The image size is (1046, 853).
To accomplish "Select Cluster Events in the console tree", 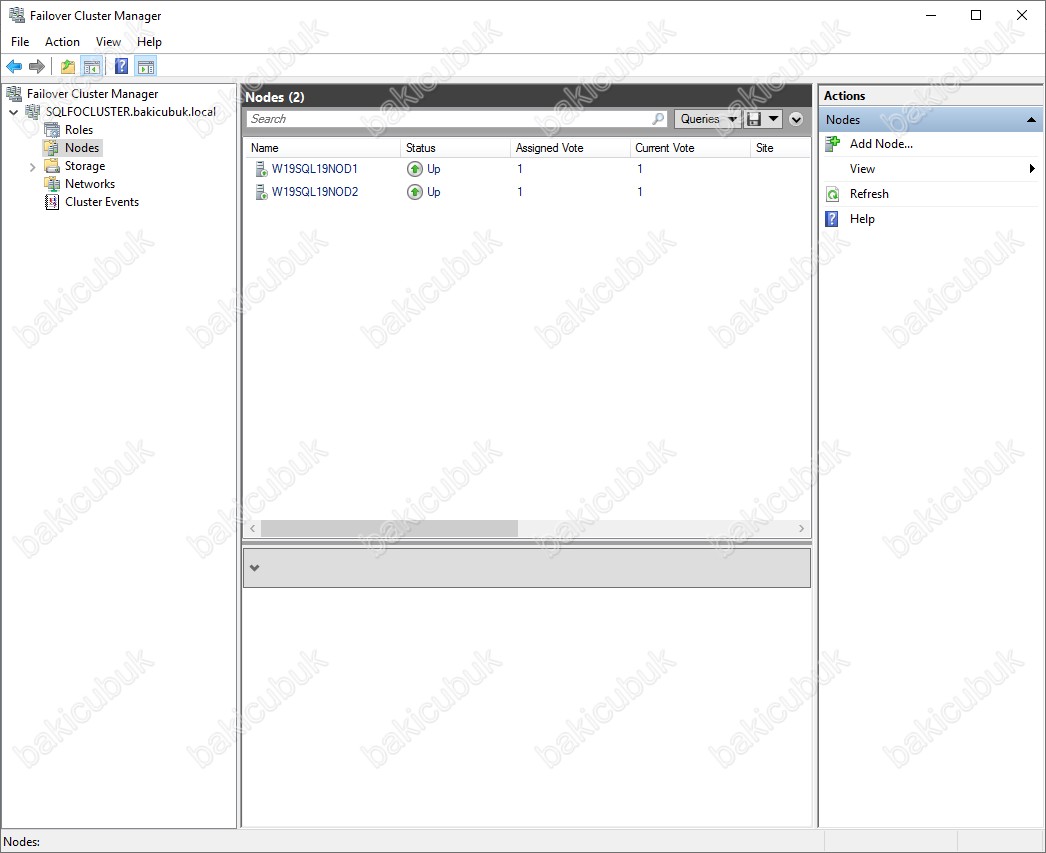I will [x=102, y=201].
